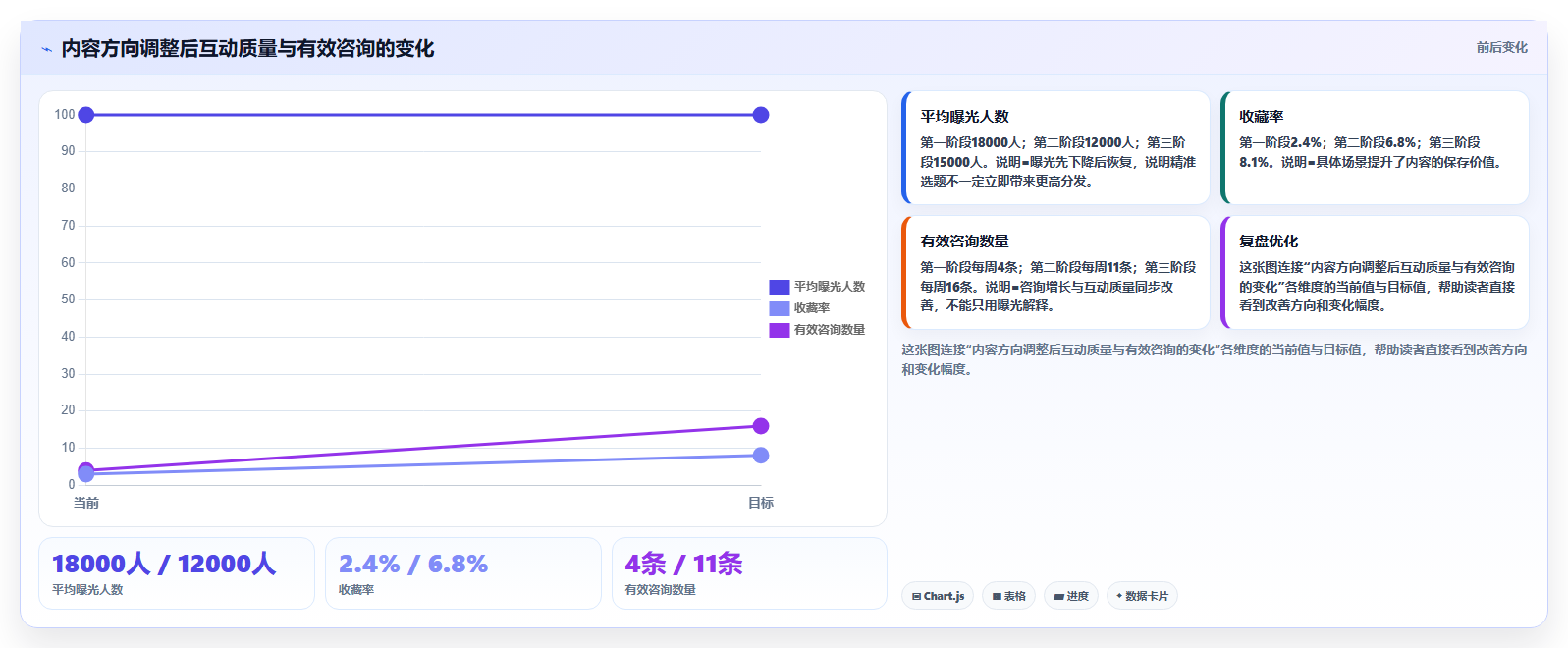1568x648 pixels.
Task: Click the 前后变化 label in header
Action: coord(1501,47)
